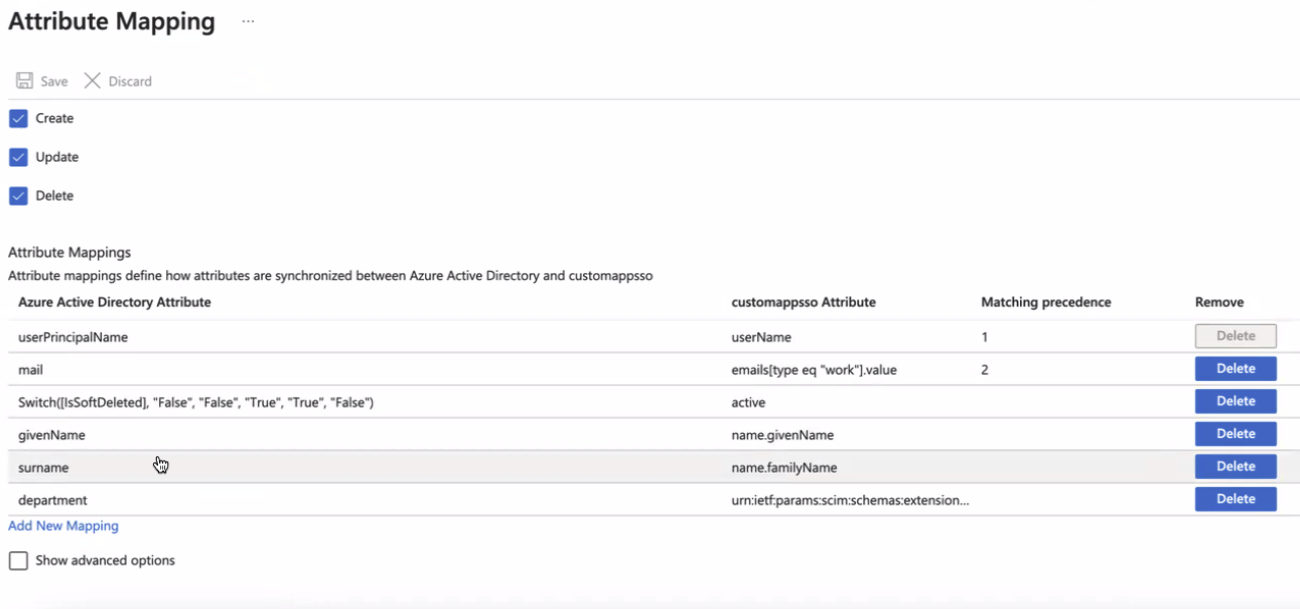1300x609 pixels.
Task: Click Matching precedence column header
Action: [x=1046, y=302]
